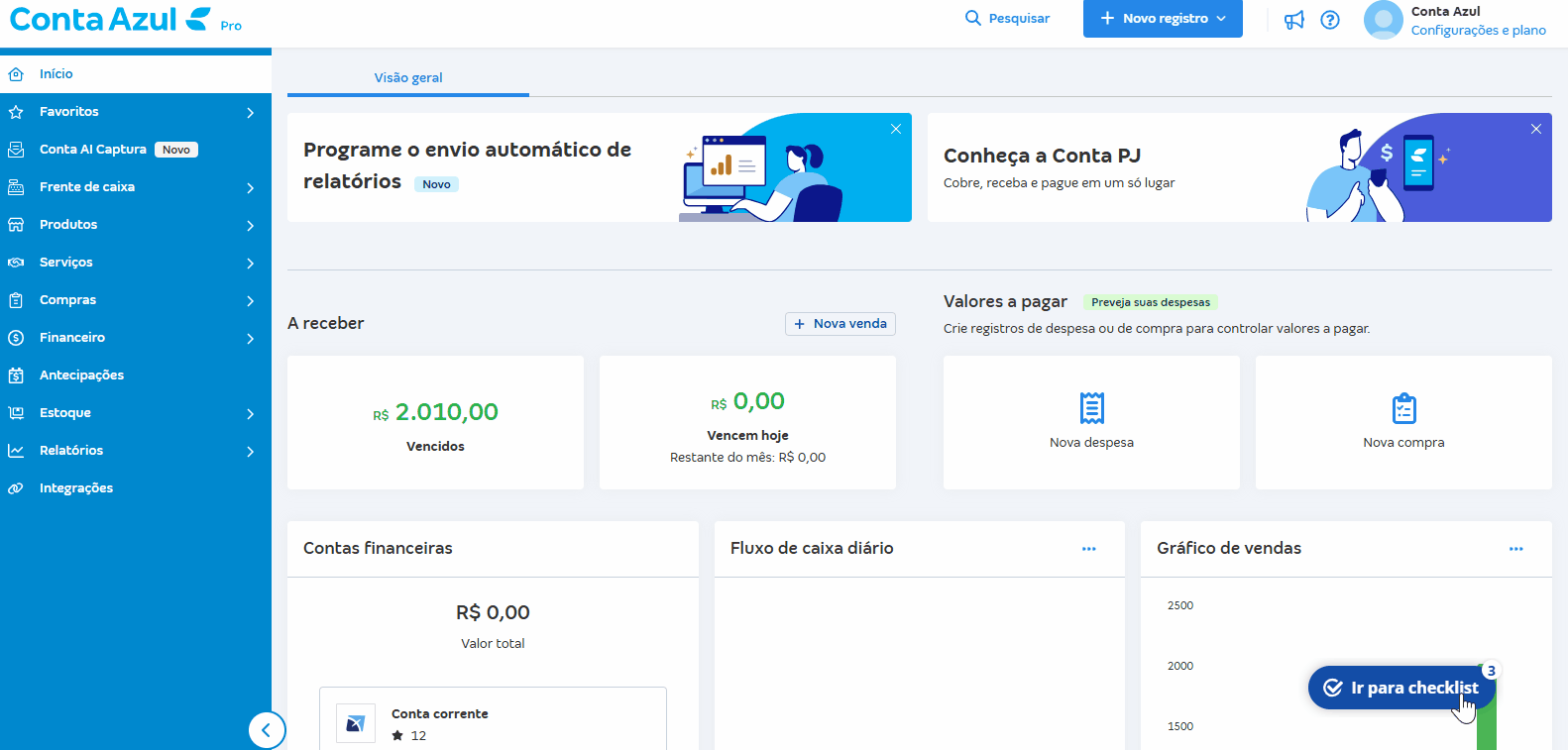This screenshot has height=750, width=1568.
Task: Click the Nova compra label
Action: pyautogui.click(x=1403, y=443)
